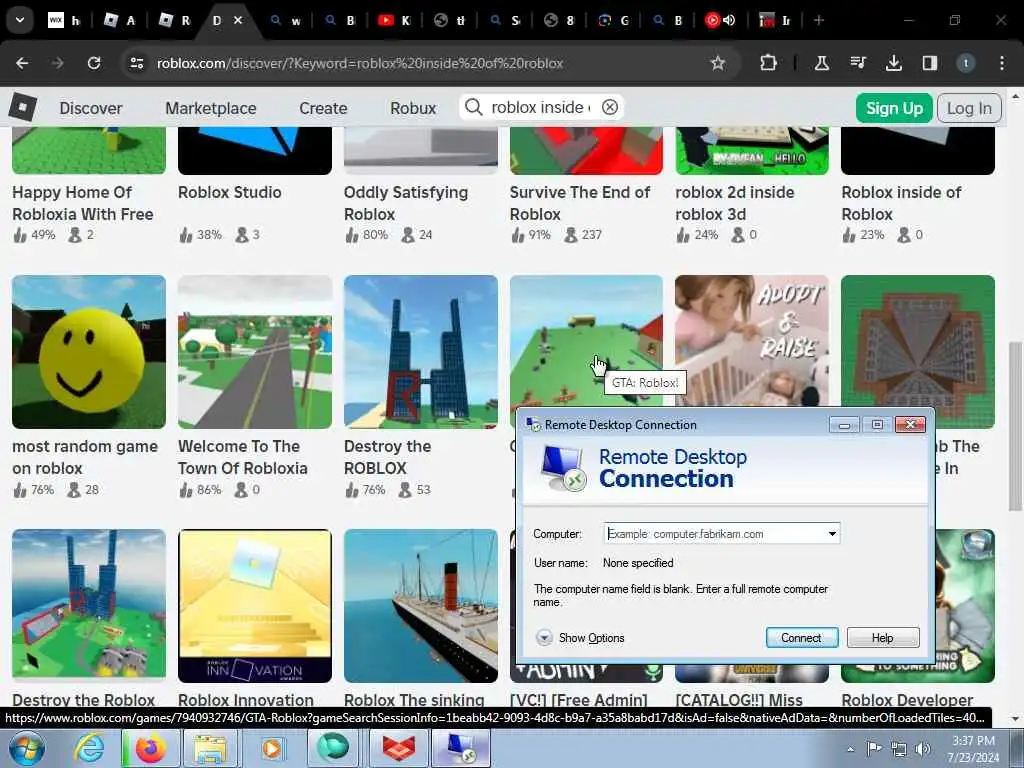This screenshot has height=768, width=1024.
Task: Open Roblox inside of Roblox title link
Action: point(901,203)
